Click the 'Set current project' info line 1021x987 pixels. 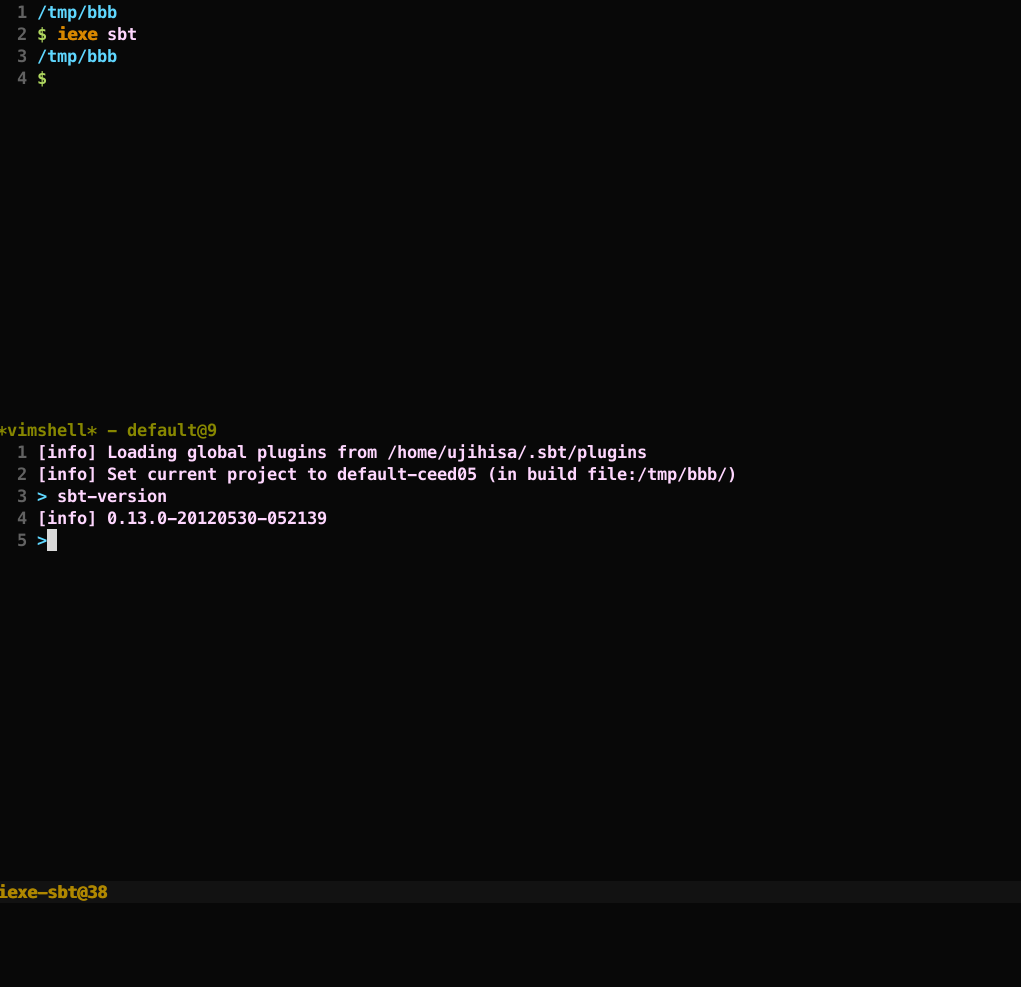(387, 475)
